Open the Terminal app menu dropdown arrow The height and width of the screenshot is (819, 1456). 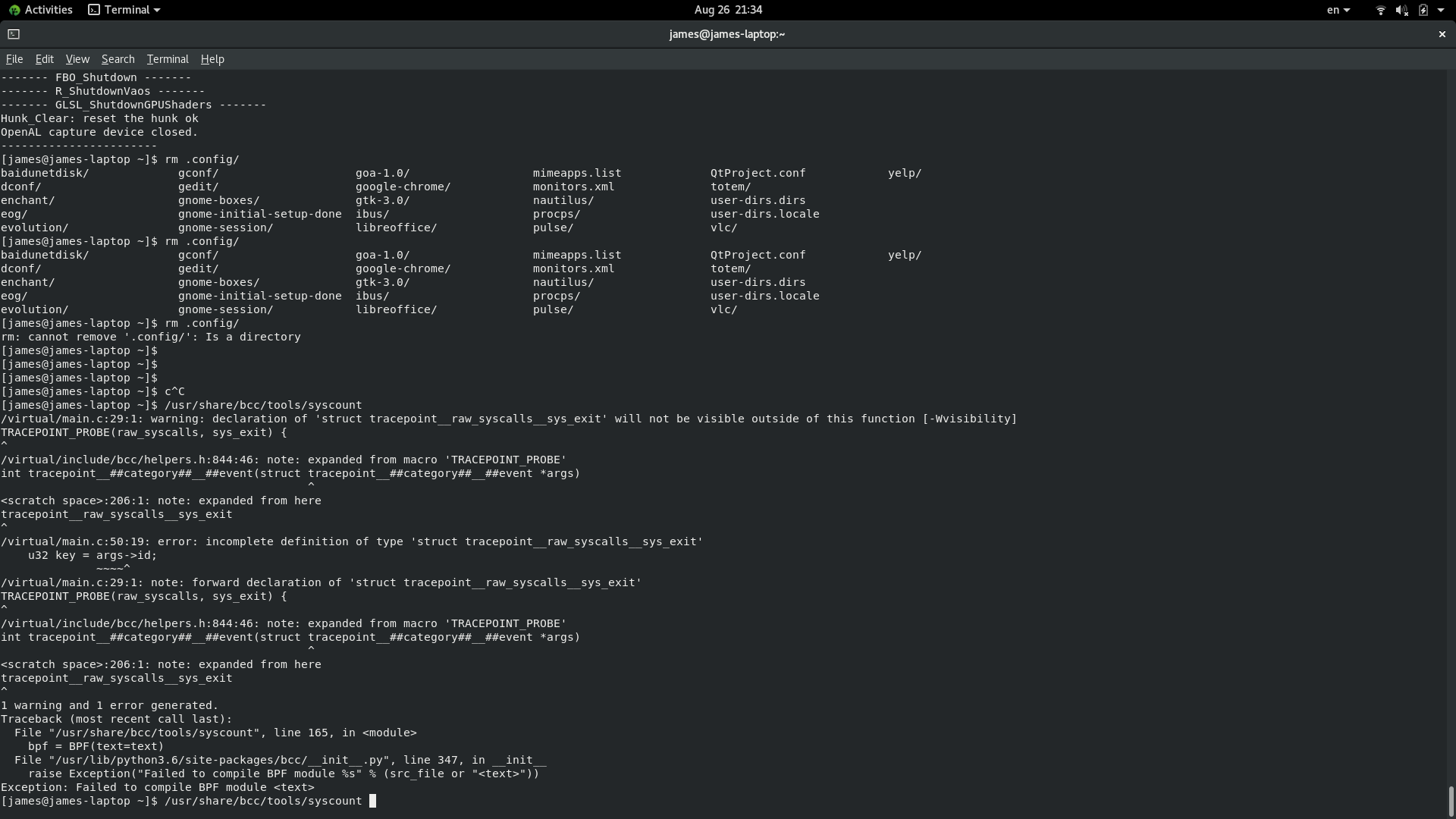(157, 10)
